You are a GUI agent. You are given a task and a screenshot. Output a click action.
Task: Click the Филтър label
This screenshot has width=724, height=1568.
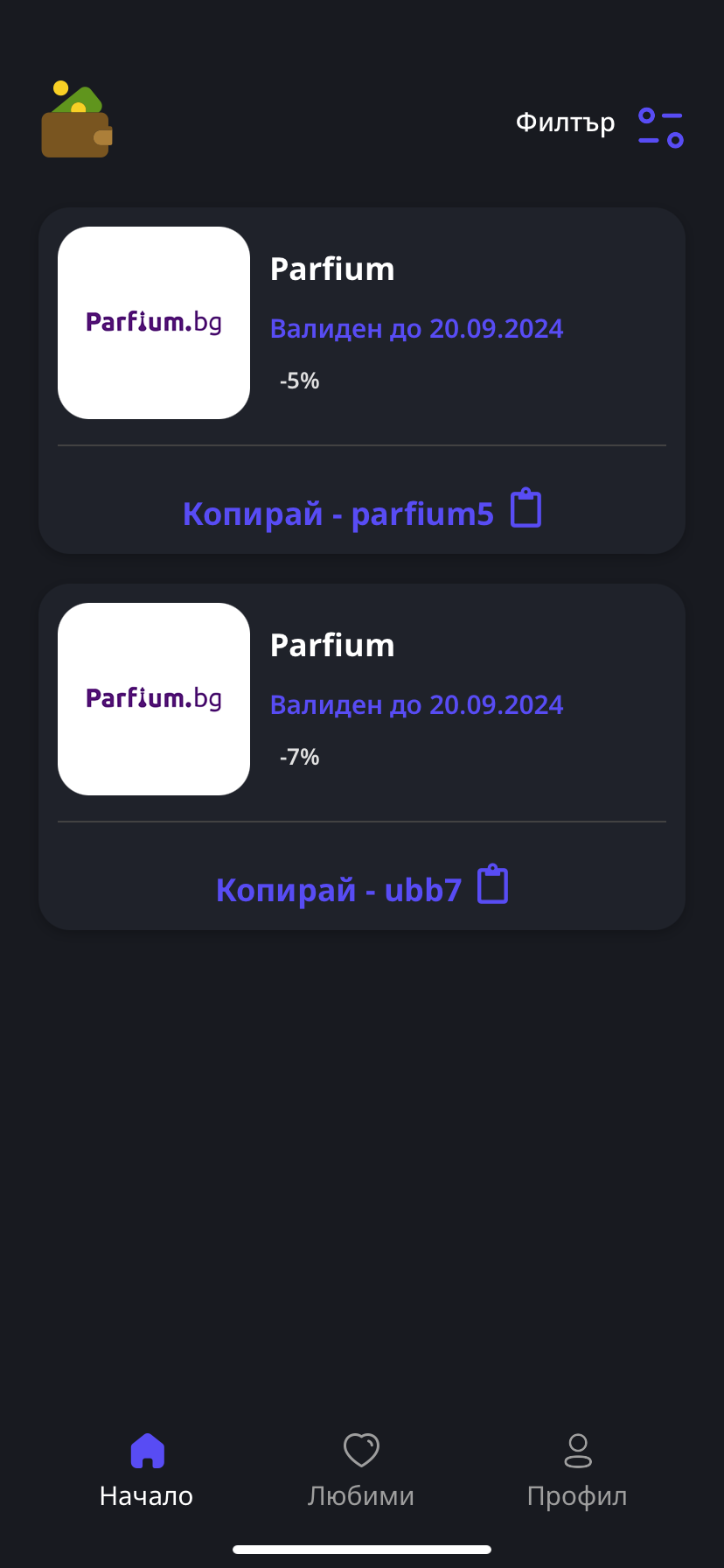565,122
